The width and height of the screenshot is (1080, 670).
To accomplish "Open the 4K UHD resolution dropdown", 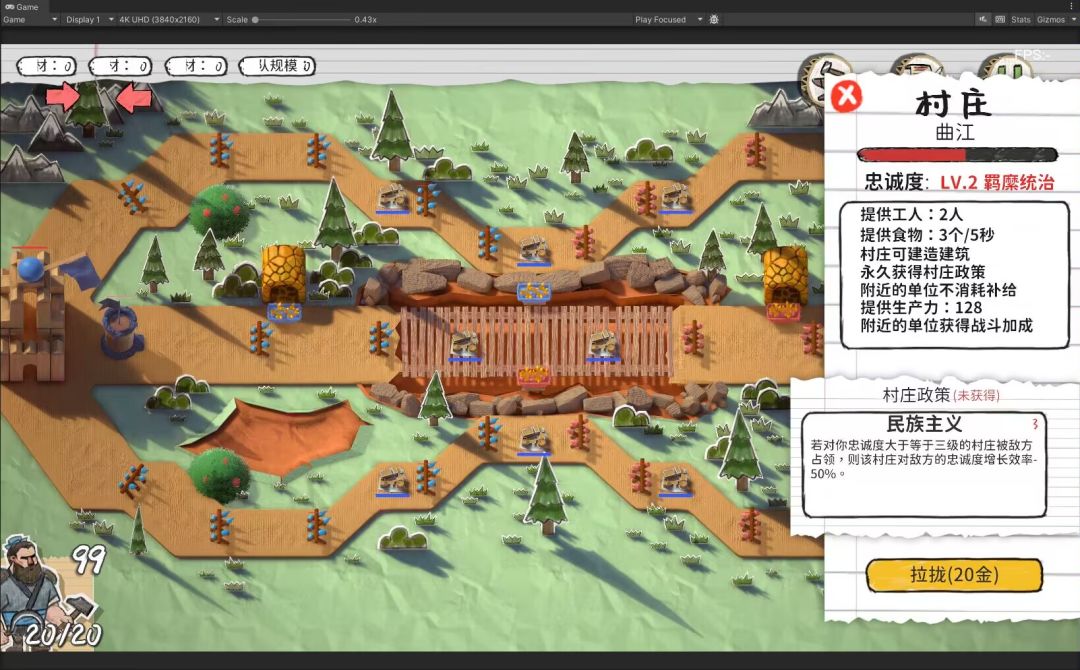I will (169, 19).
